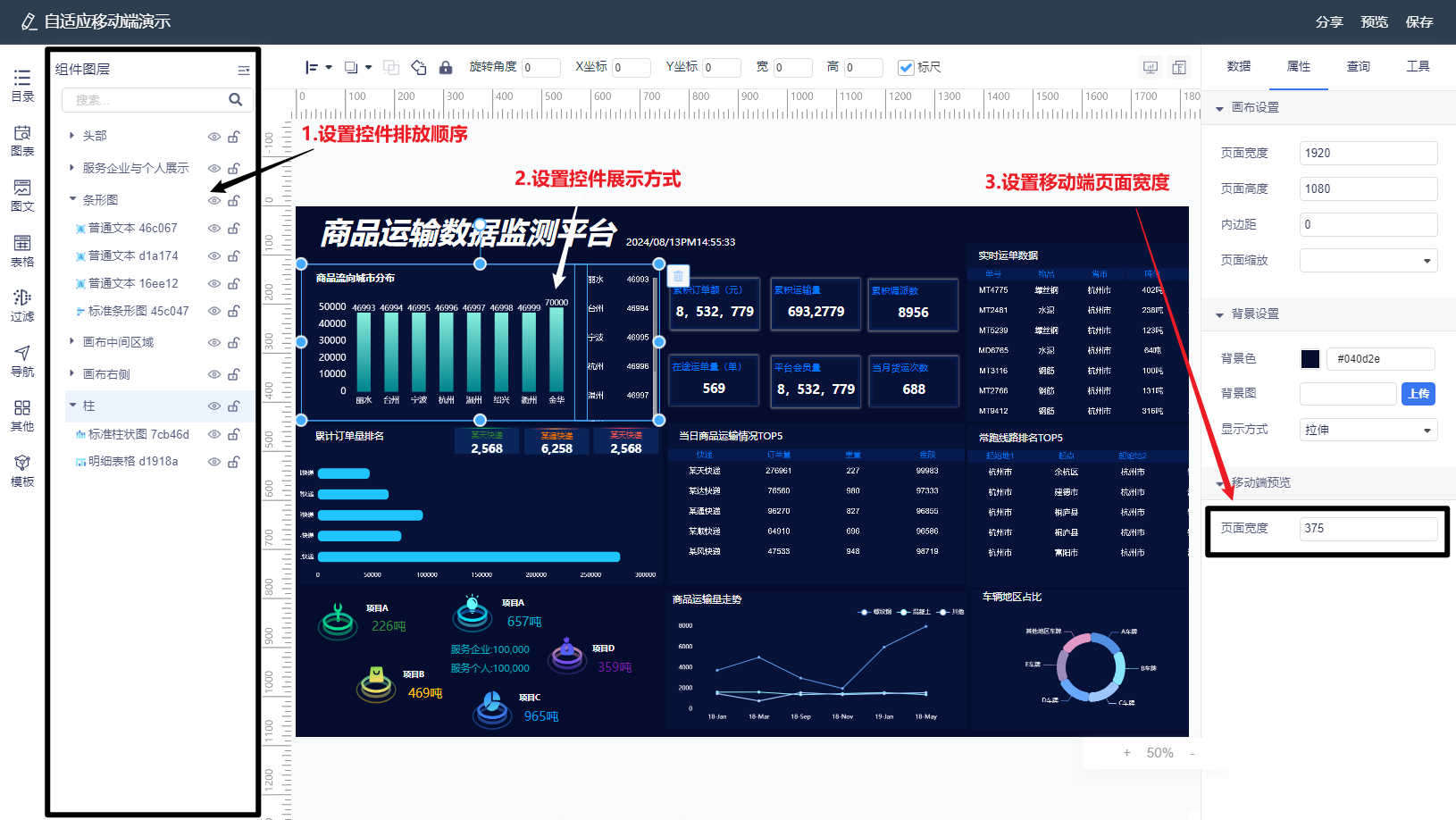Image resolution: width=1456 pixels, height=820 pixels.
Task: Switch to the 查询 tab
Action: coord(1359,66)
